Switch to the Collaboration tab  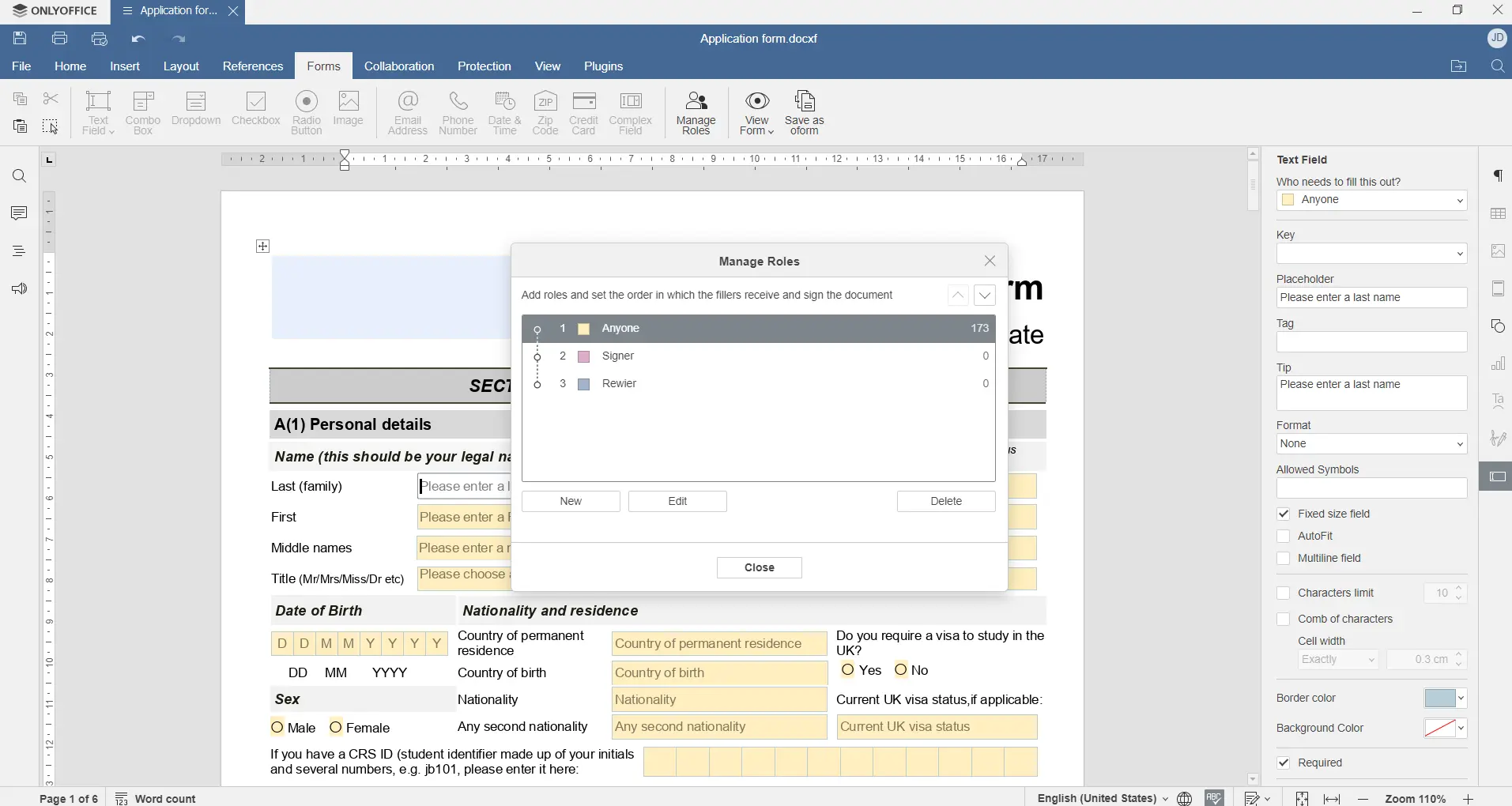coord(399,66)
